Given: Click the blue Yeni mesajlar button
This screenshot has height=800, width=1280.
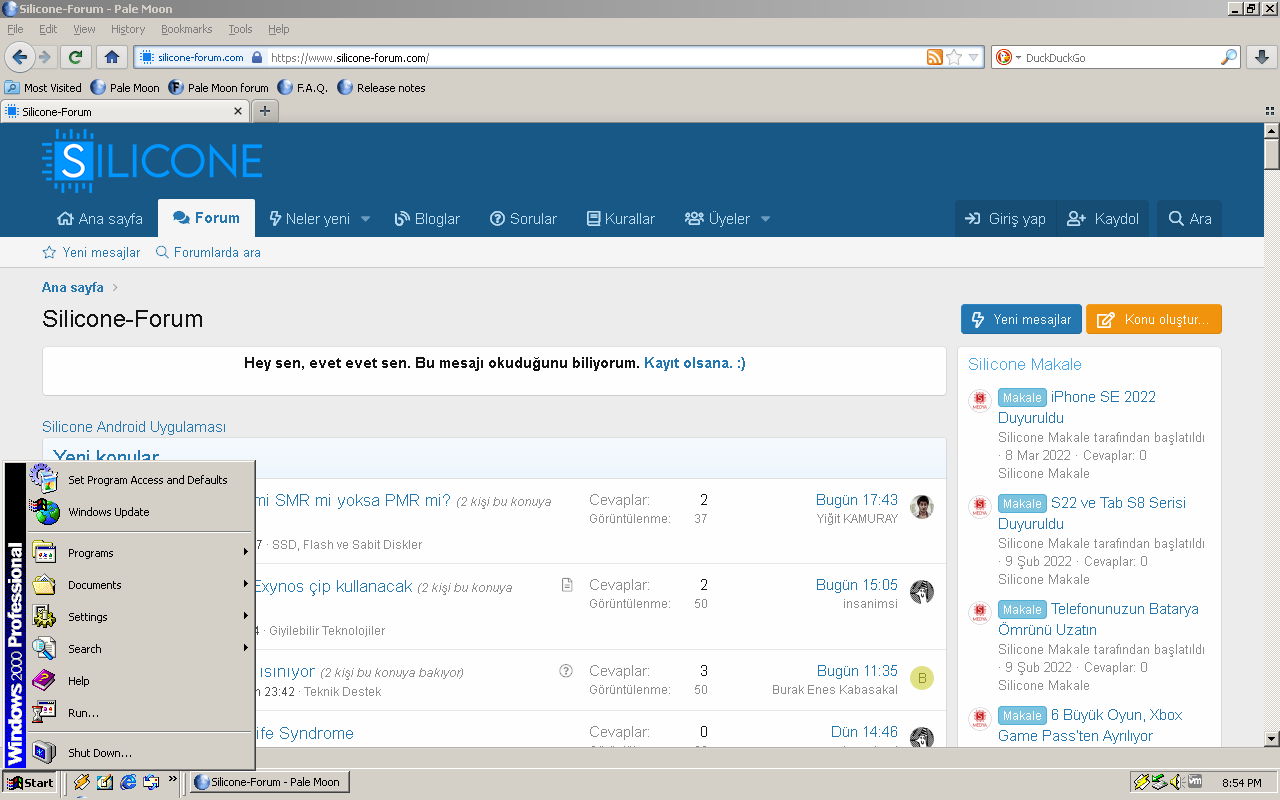Looking at the screenshot, I should click(1021, 320).
